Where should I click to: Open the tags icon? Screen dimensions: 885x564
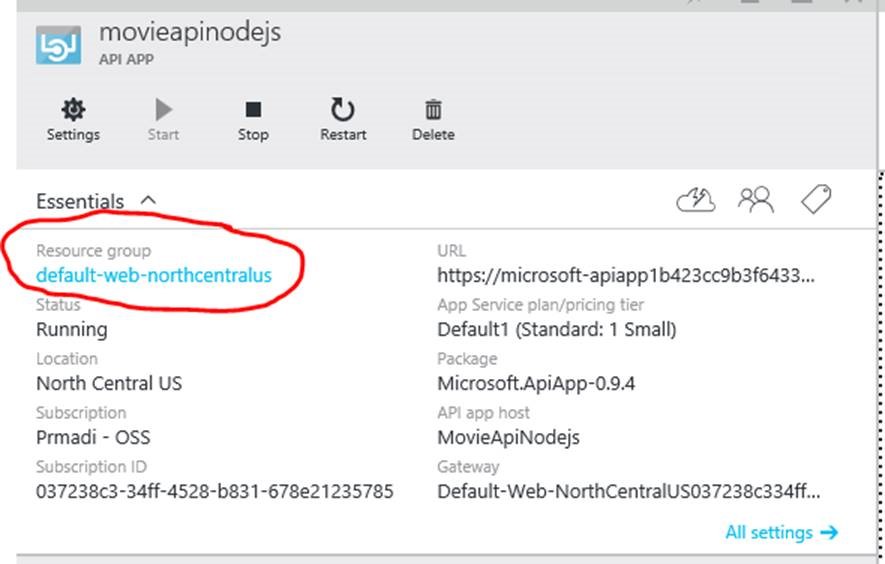pyautogui.click(x=816, y=199)
